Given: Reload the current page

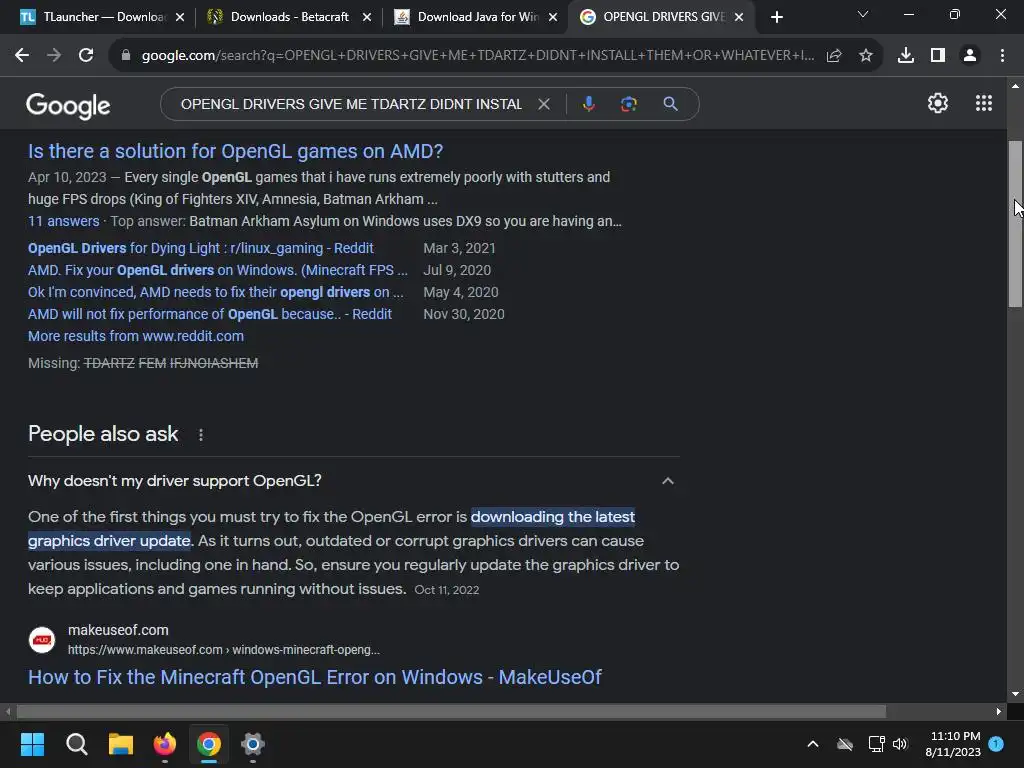Looking at the screenshot, I should click(86, 56).
